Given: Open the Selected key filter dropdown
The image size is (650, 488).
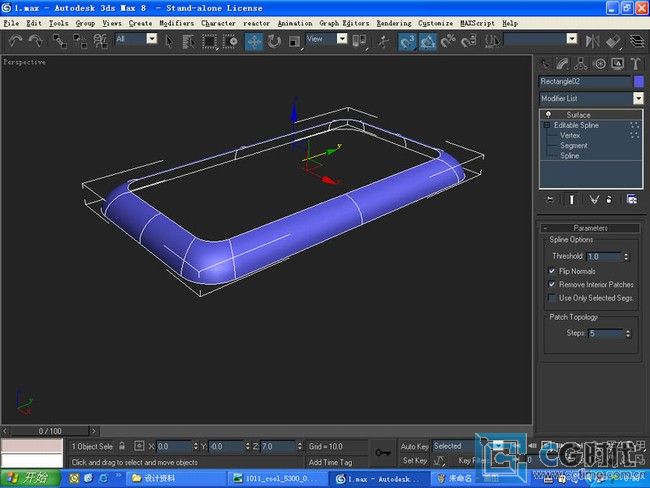Looking at the screenshot, I should pos(498,446).
